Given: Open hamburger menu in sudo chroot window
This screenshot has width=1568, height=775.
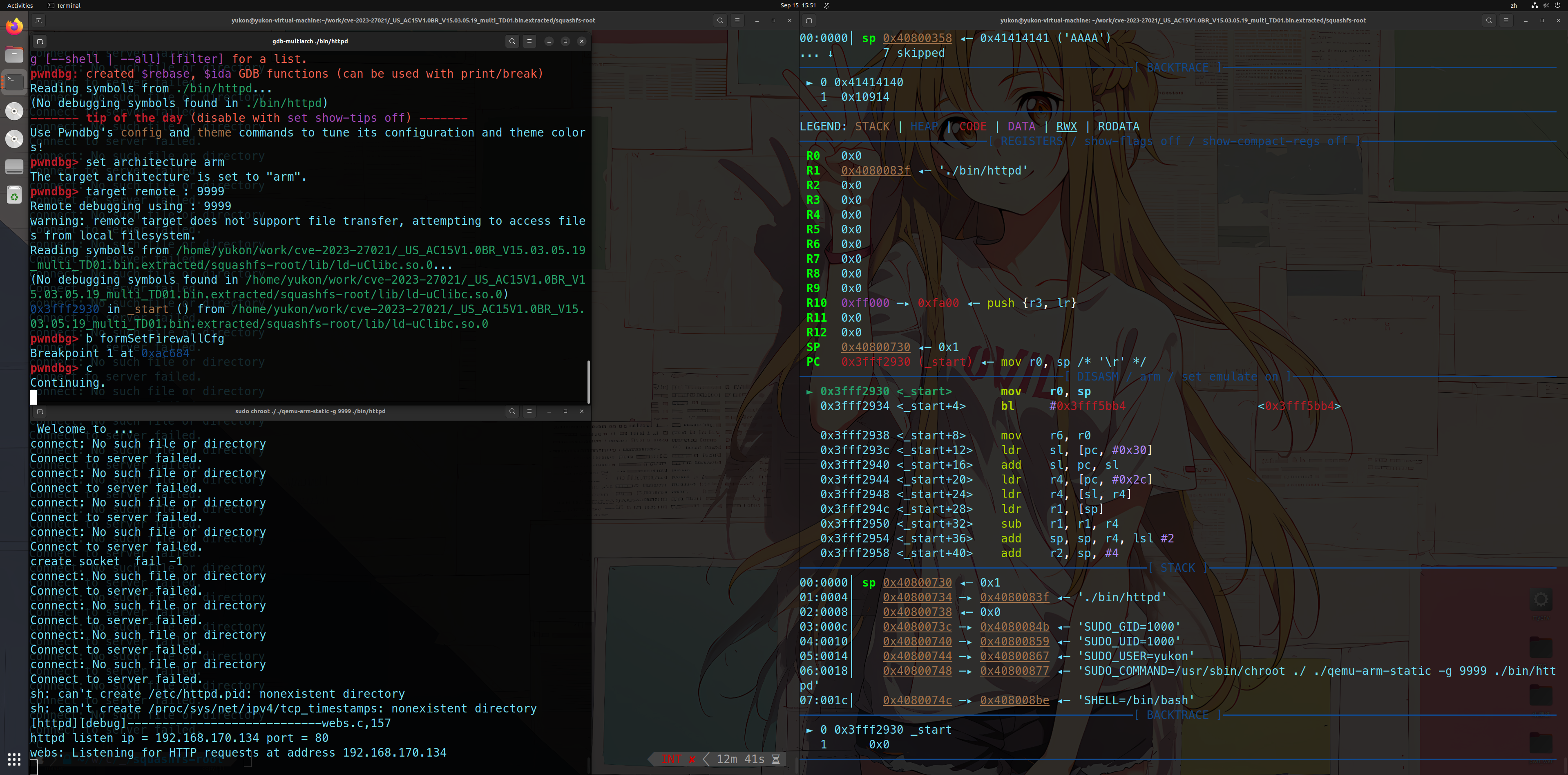Looking at the screenshot, I should point(529,412).
